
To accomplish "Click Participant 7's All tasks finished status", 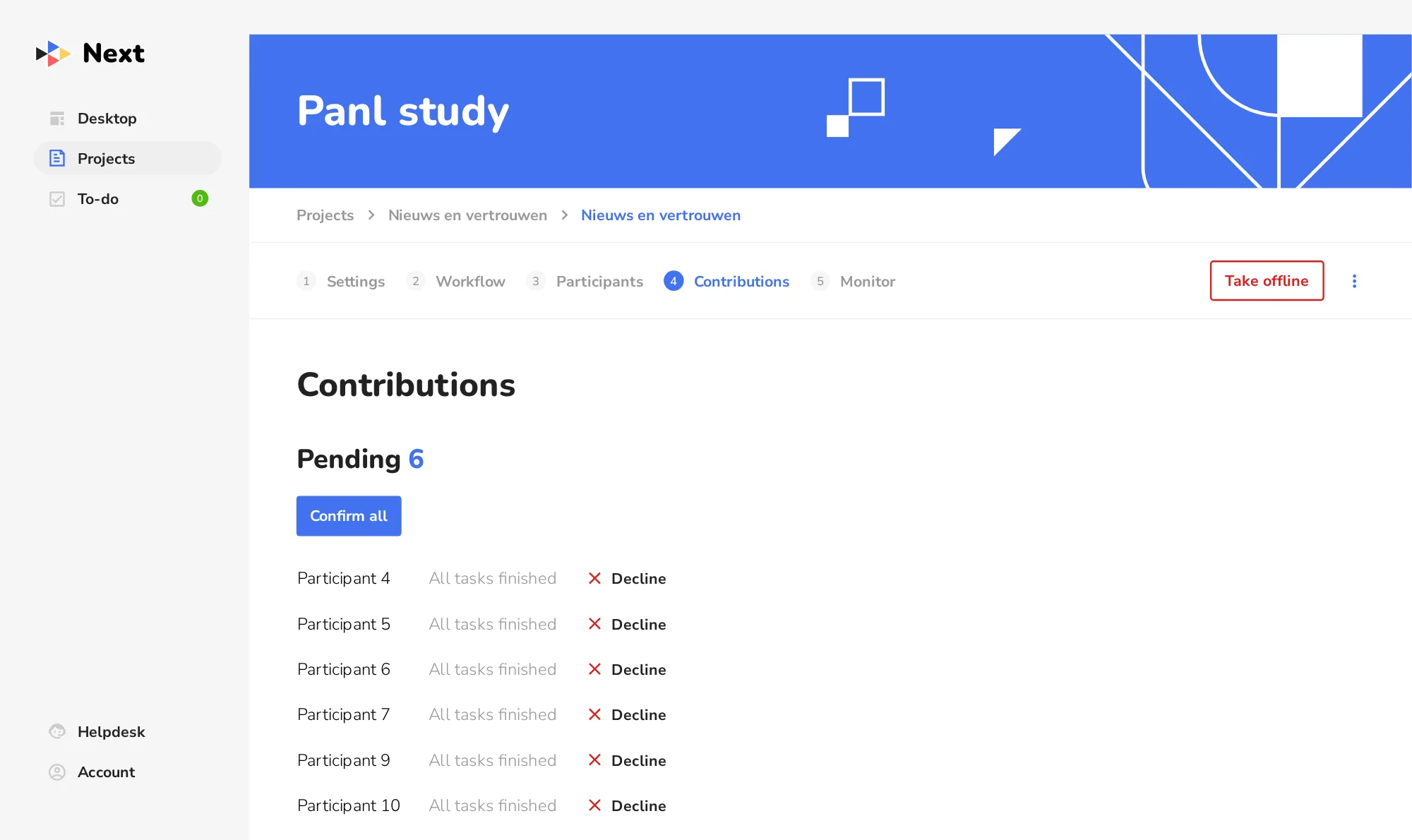I will 493,715.
